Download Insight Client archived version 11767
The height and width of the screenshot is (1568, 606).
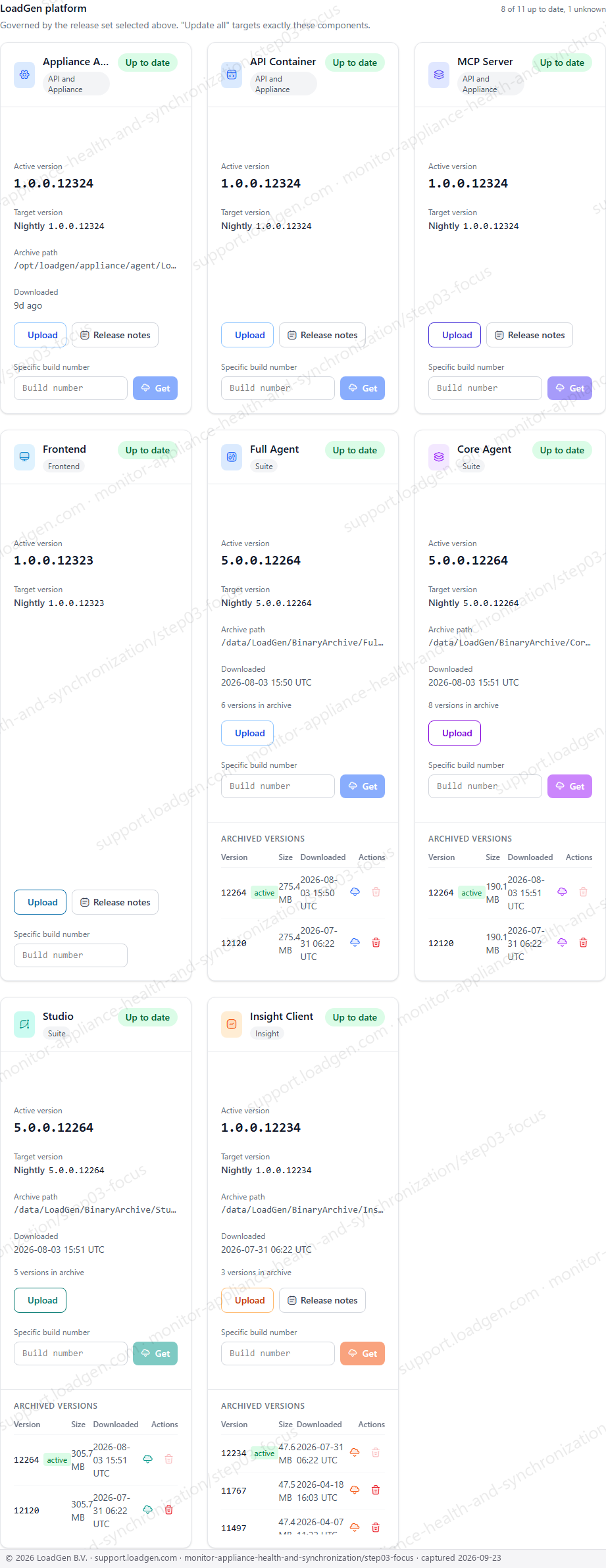355,1490
